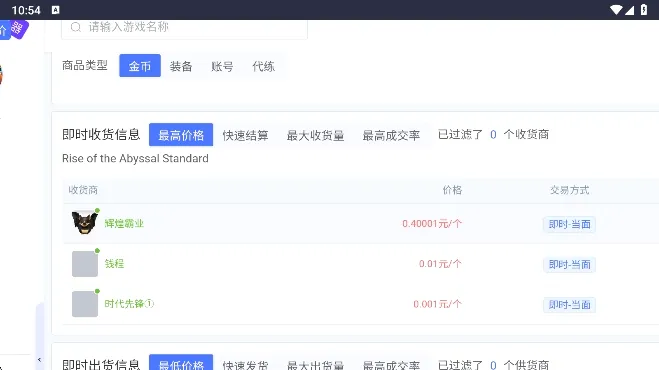Image resolution: width=659 pixels, height=370 pixels.
Task: Click the purple badge icon at top left
Action: tap(18, 29)
